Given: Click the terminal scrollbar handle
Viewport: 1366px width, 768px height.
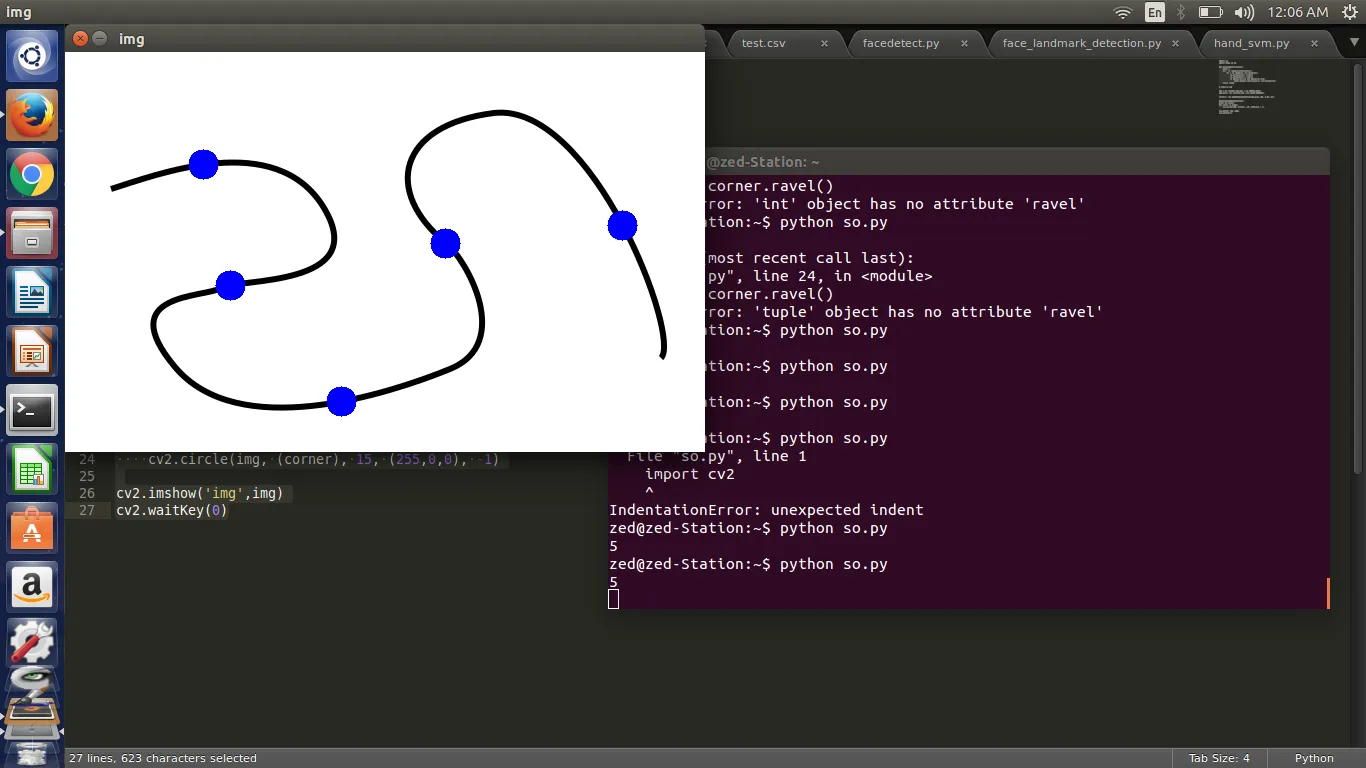Looking at the screenshot, I should tap(1327, 592).
